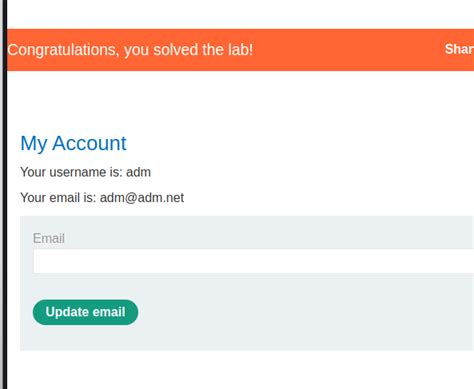Image resolution: width=474 pixels, height=389 pixels.
Task: Click the word "My" in the blue heading
Action: point(34,144)
